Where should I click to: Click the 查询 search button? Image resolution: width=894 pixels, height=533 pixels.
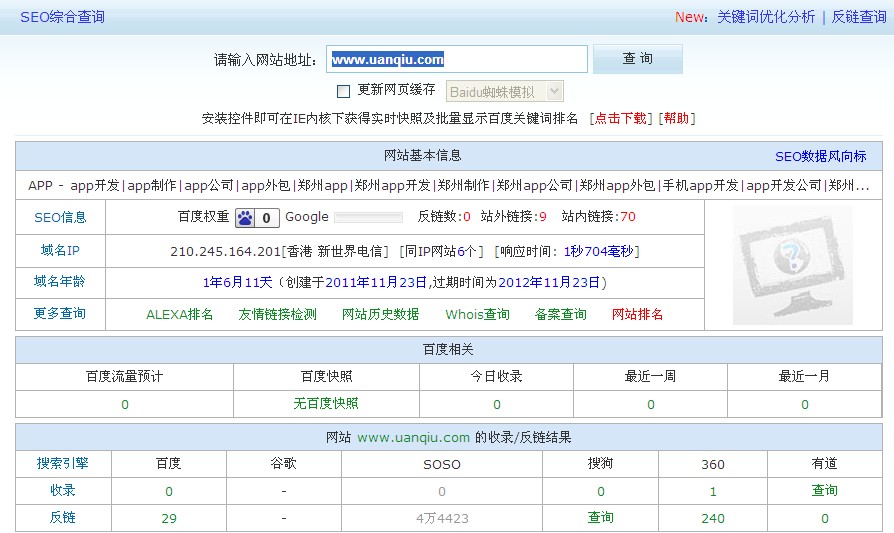637,59
